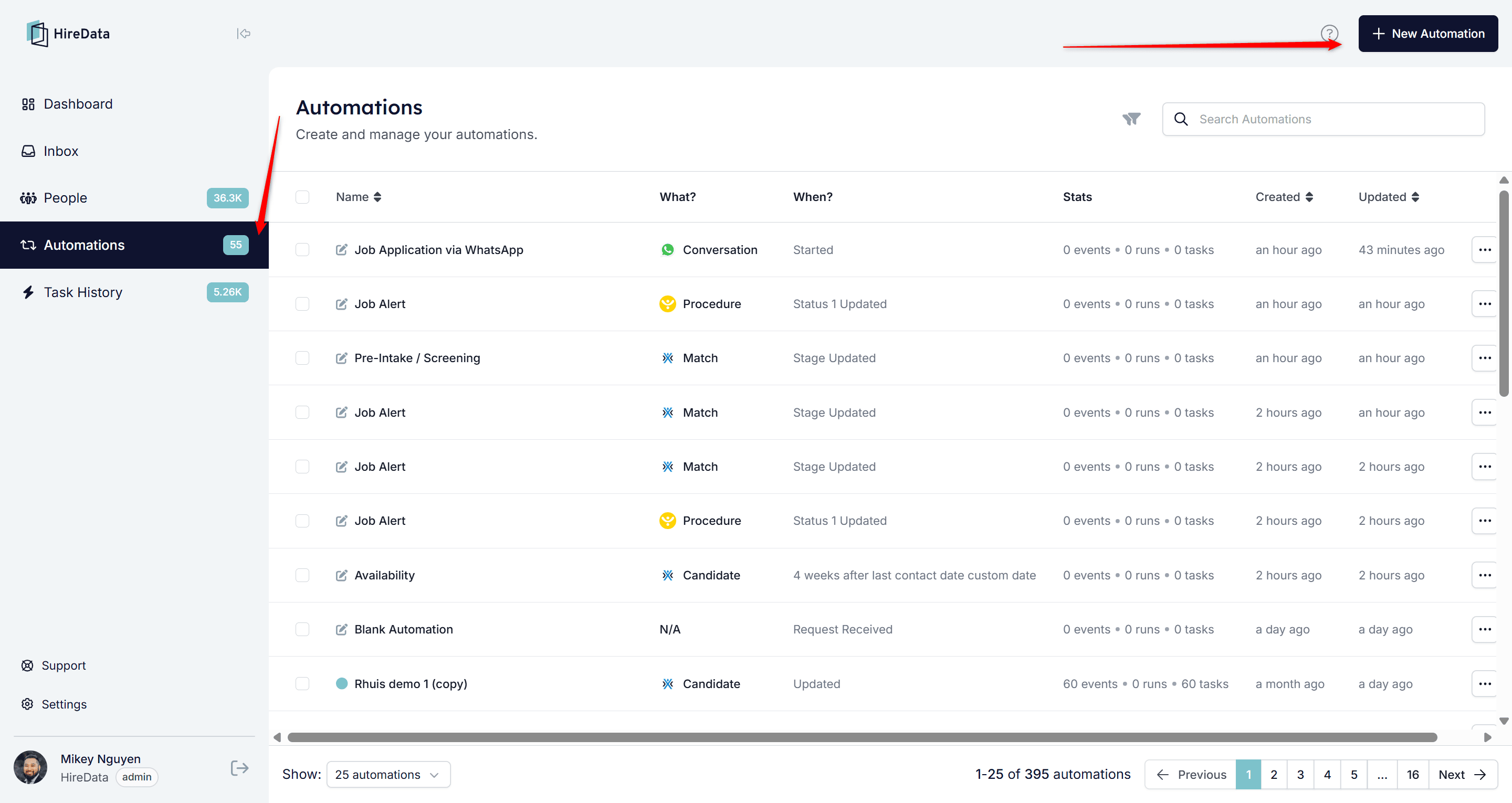The image size is (1512, 803).
Task: Click the Inbox tray icon
Action: tap(28, 151)
